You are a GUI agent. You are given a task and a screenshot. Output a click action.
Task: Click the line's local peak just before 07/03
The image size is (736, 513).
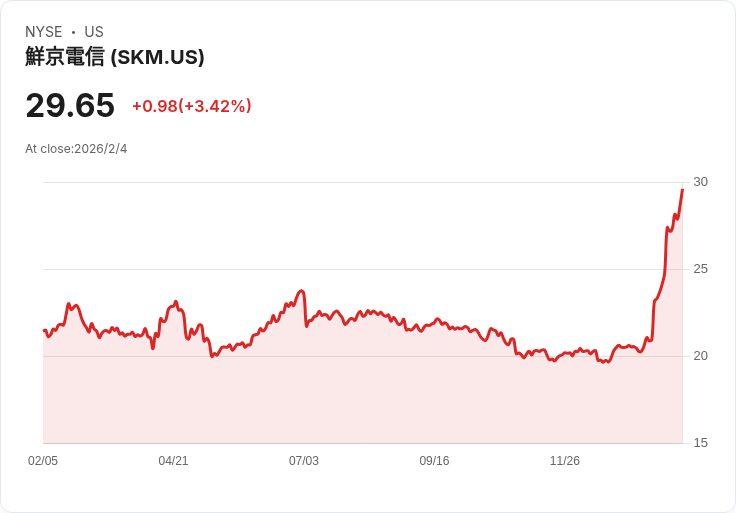tap(301, 291)
